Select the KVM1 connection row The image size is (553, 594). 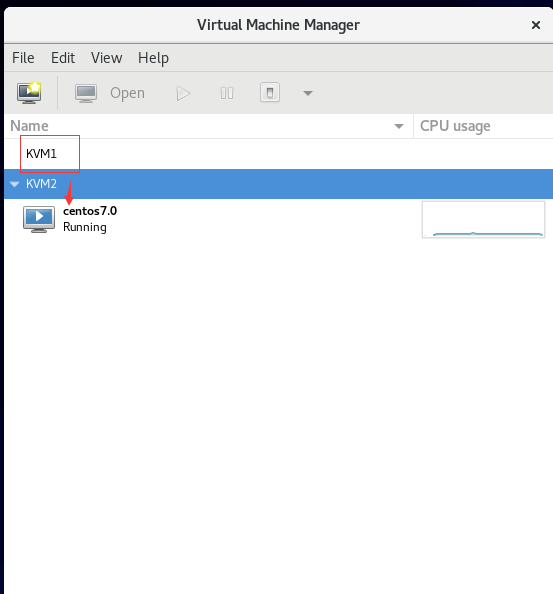(278, 154)
